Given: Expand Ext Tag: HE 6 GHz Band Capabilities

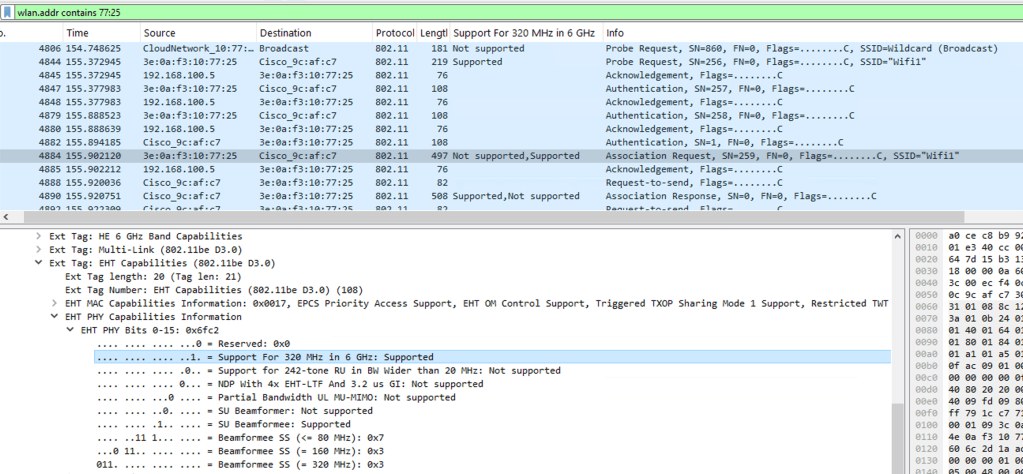Looking at the screenshot, I should (39, 236).
